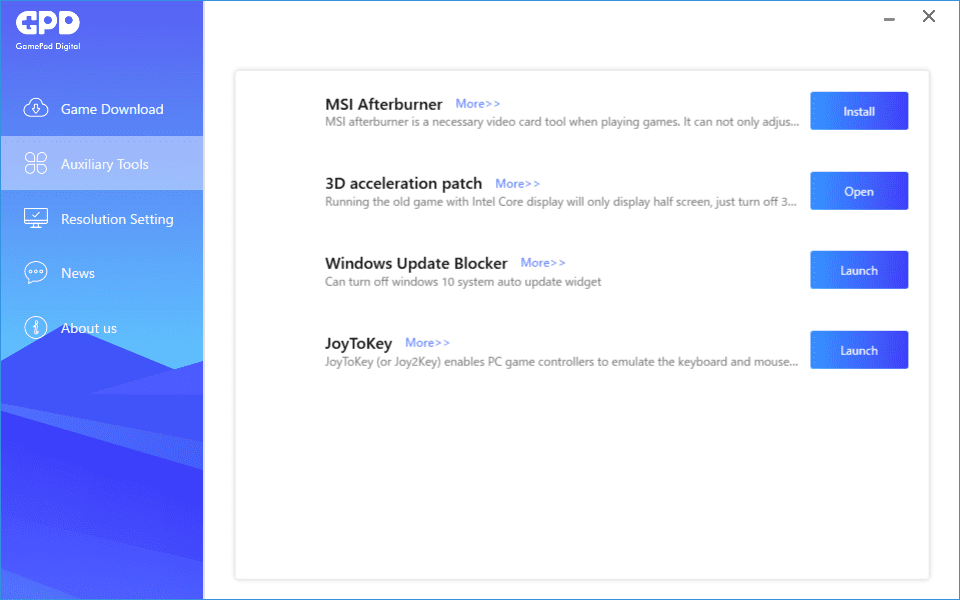
Task: Launch Windows Update Blocker
Action: click(859, 270)
